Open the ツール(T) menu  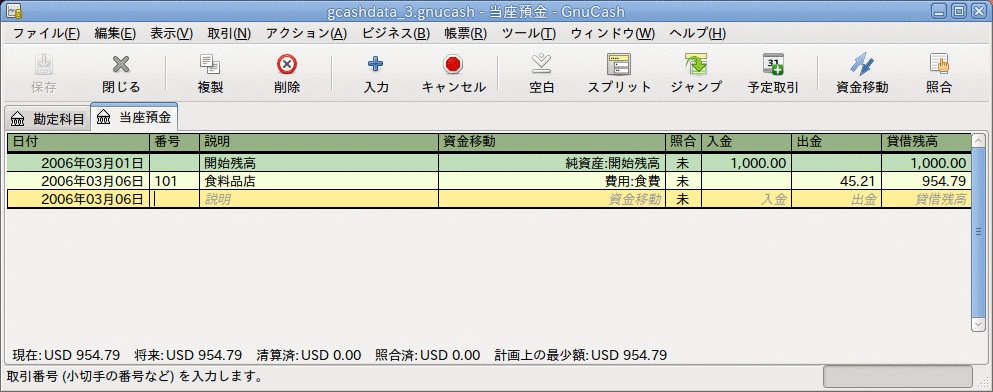[529, 34]
